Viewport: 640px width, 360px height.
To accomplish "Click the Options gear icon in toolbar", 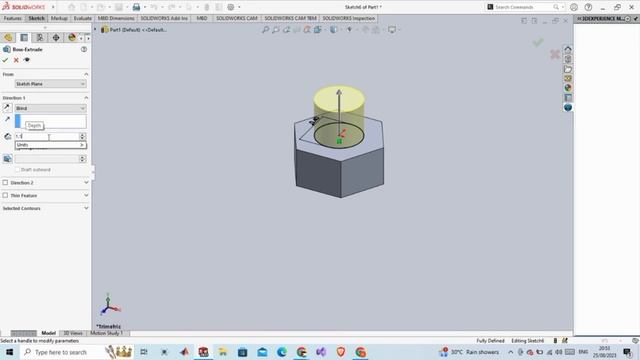I will pyautogui.click(x=231, y=7).
